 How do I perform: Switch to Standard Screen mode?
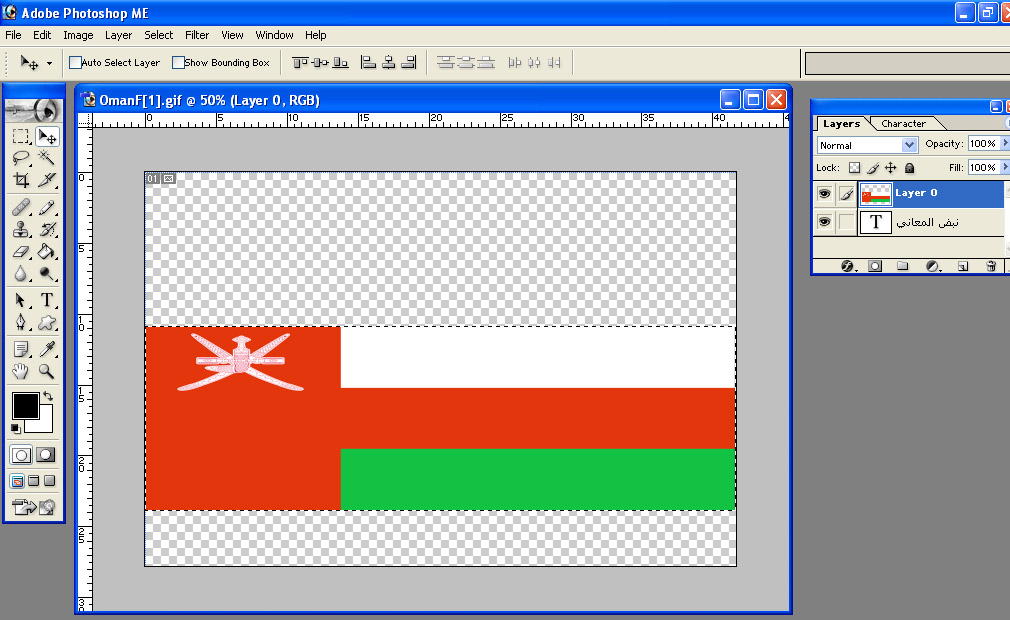[17, 481]
